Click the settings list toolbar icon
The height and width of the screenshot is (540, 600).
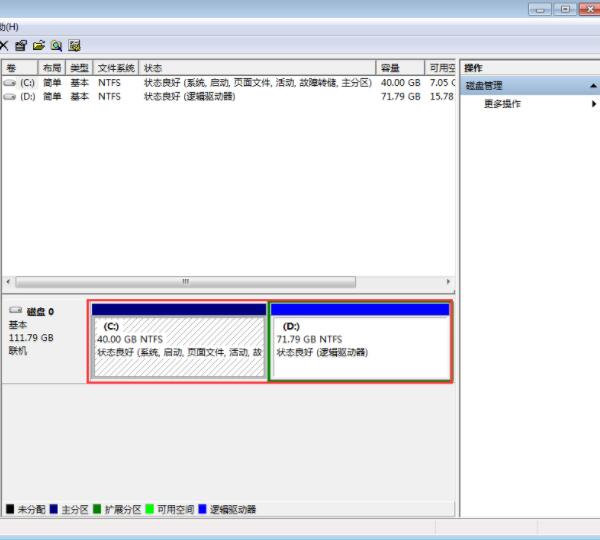tap(74, 46)
